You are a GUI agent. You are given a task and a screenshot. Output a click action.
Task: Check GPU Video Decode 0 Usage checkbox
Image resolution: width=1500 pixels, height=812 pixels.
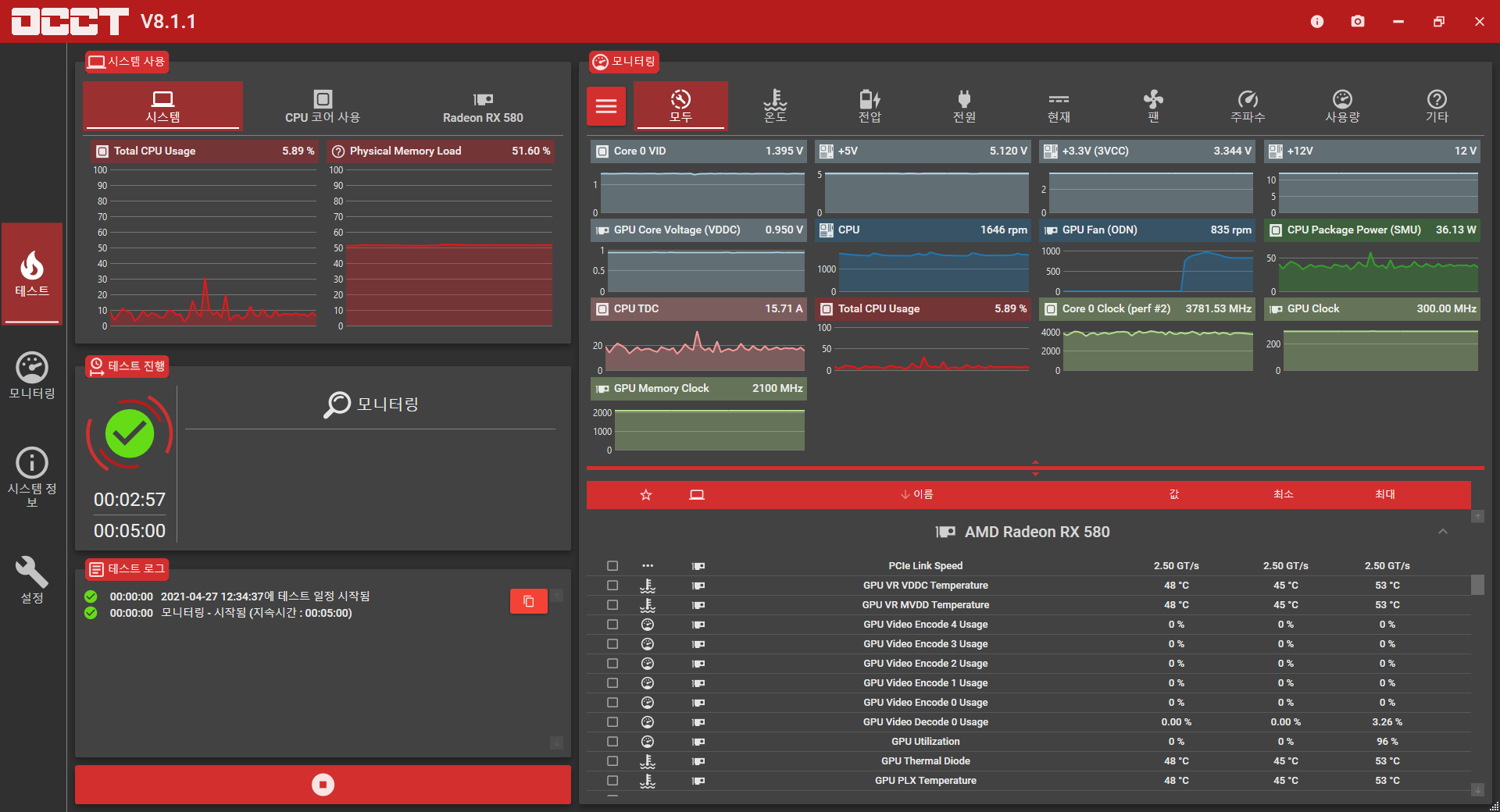tap(612, 722)
